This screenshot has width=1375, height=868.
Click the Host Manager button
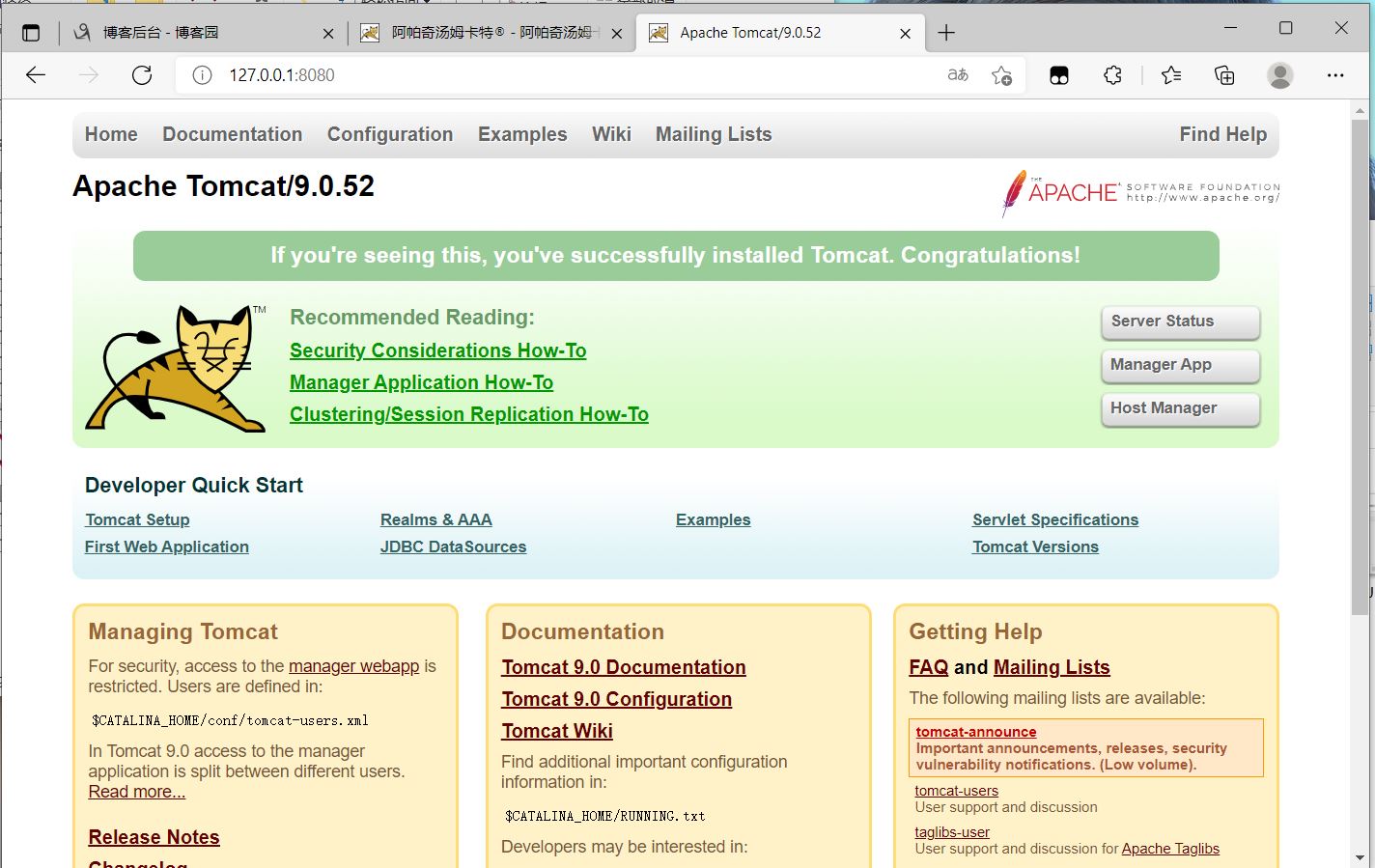click(1180, 408)
